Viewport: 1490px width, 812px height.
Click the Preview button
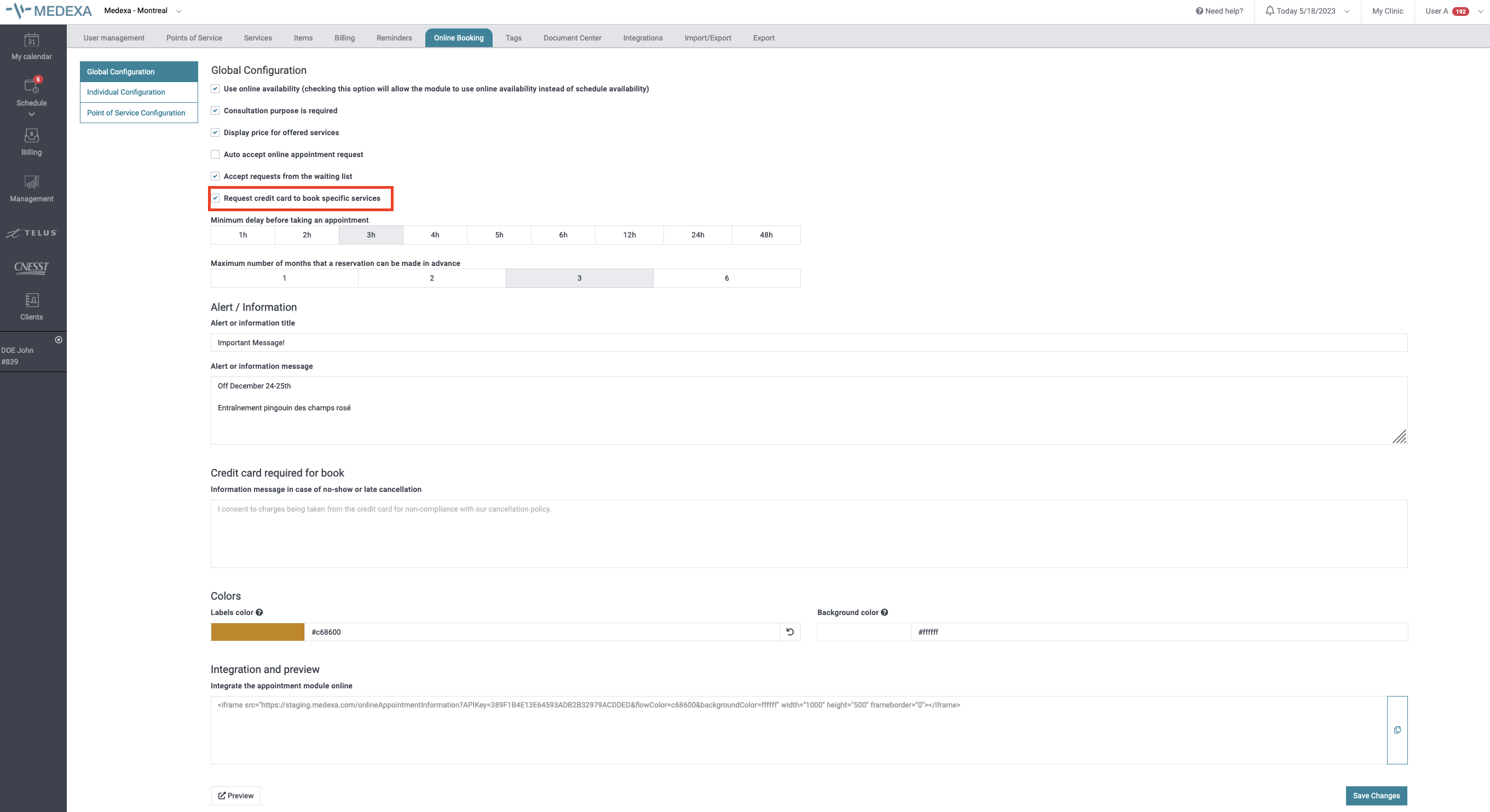click(x=235, y=796)
